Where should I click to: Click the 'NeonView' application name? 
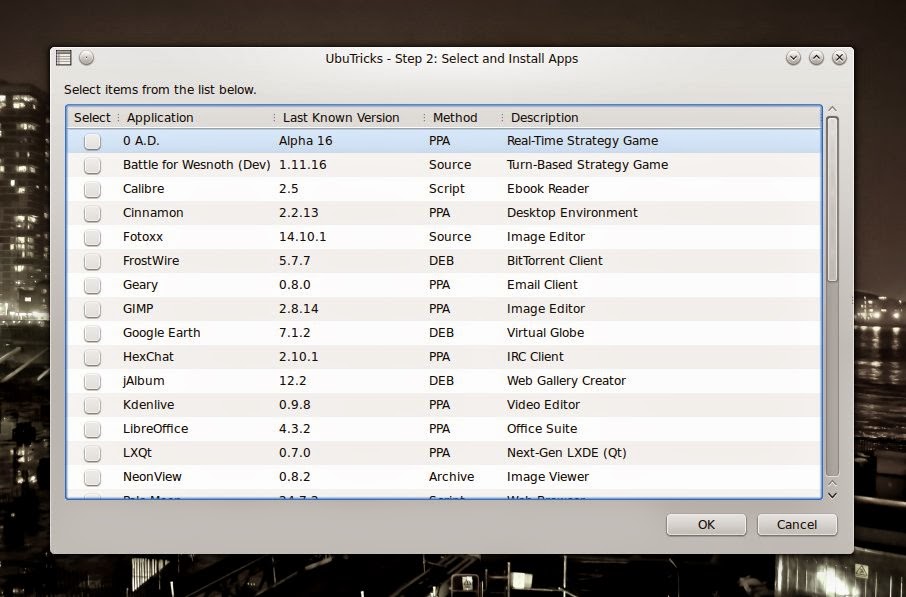pos(152,477)
